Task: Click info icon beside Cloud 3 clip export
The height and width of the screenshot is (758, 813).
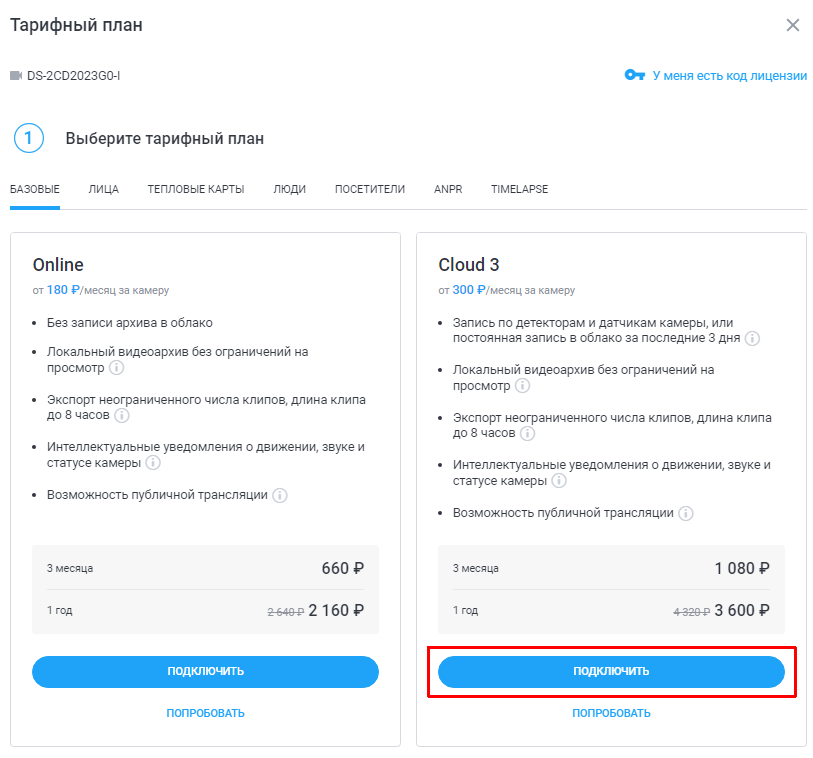Action: click(x=528, y=434)
